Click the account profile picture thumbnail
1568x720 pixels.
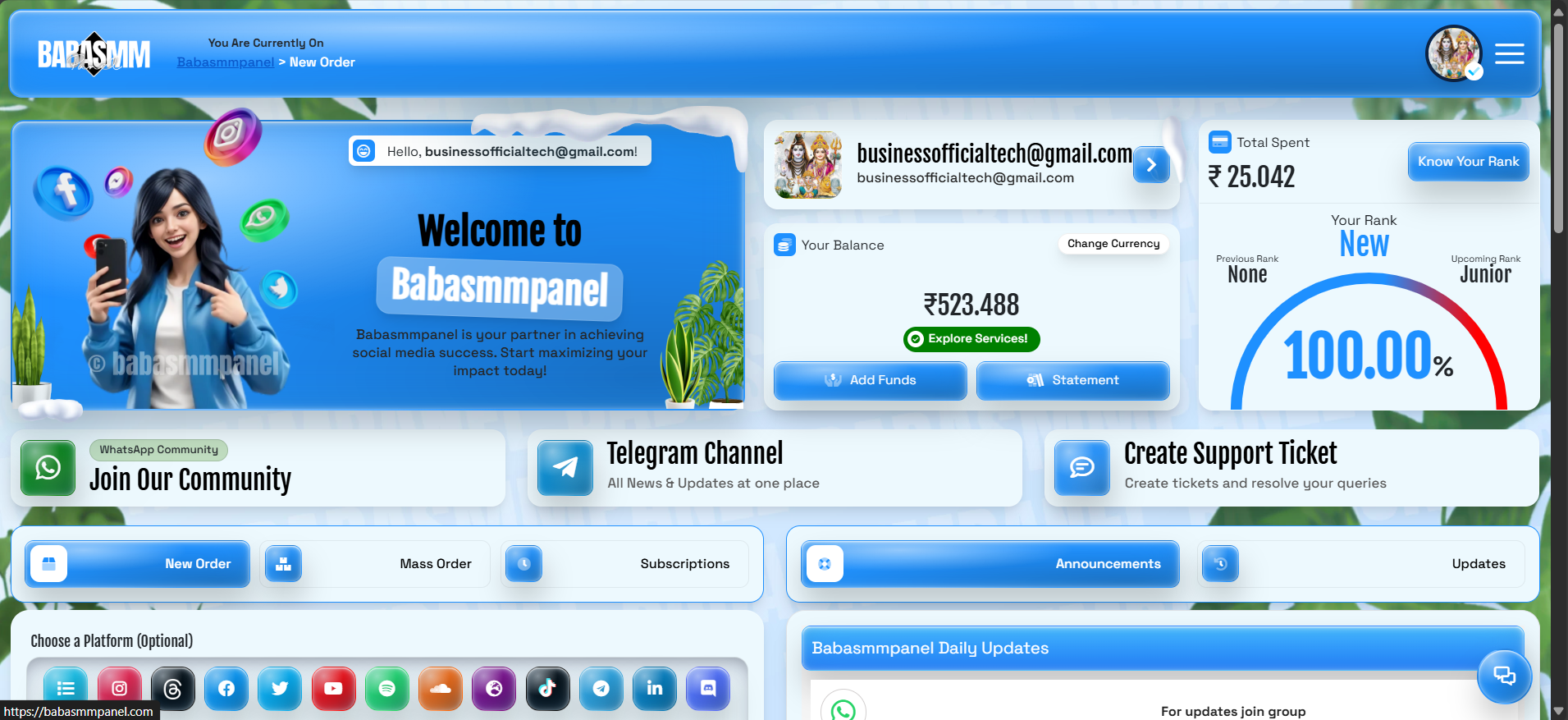(808, 165)
